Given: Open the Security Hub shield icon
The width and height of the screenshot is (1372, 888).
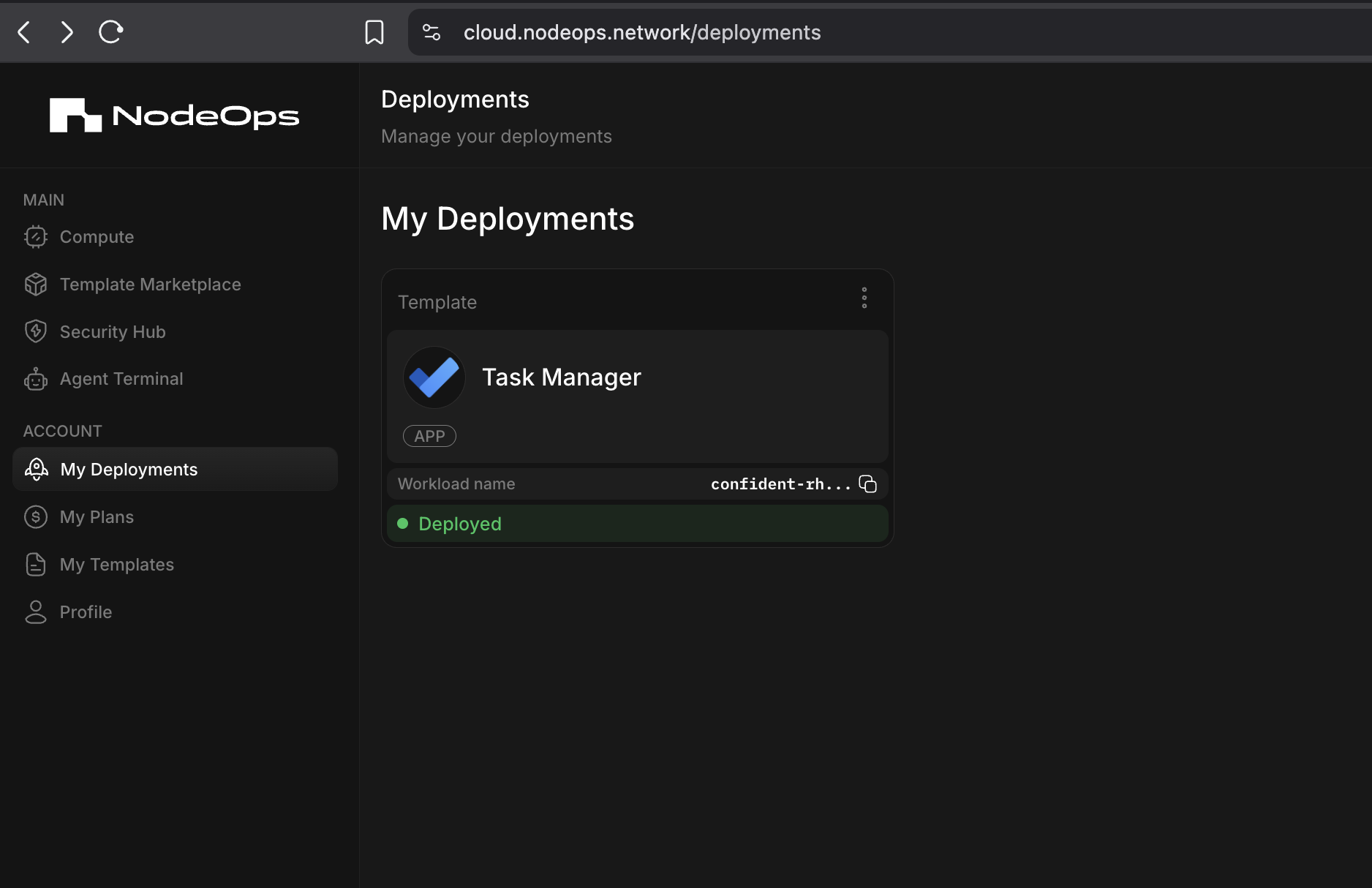Looking at the screenshot, I should click(x=36, y=331).
